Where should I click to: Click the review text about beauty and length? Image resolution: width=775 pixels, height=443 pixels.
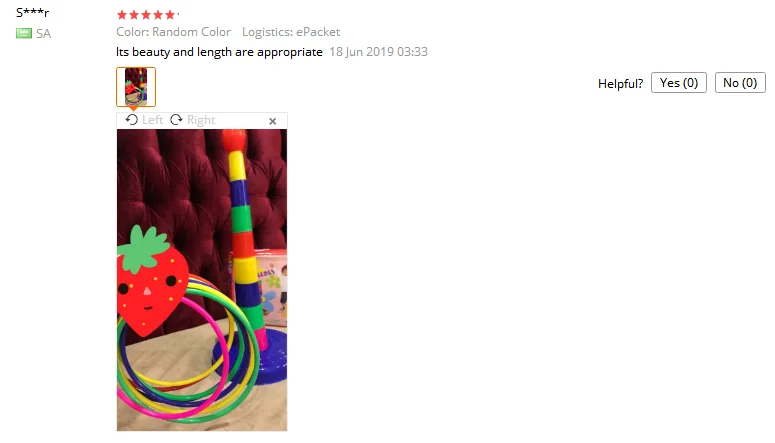tap(219, 52)
